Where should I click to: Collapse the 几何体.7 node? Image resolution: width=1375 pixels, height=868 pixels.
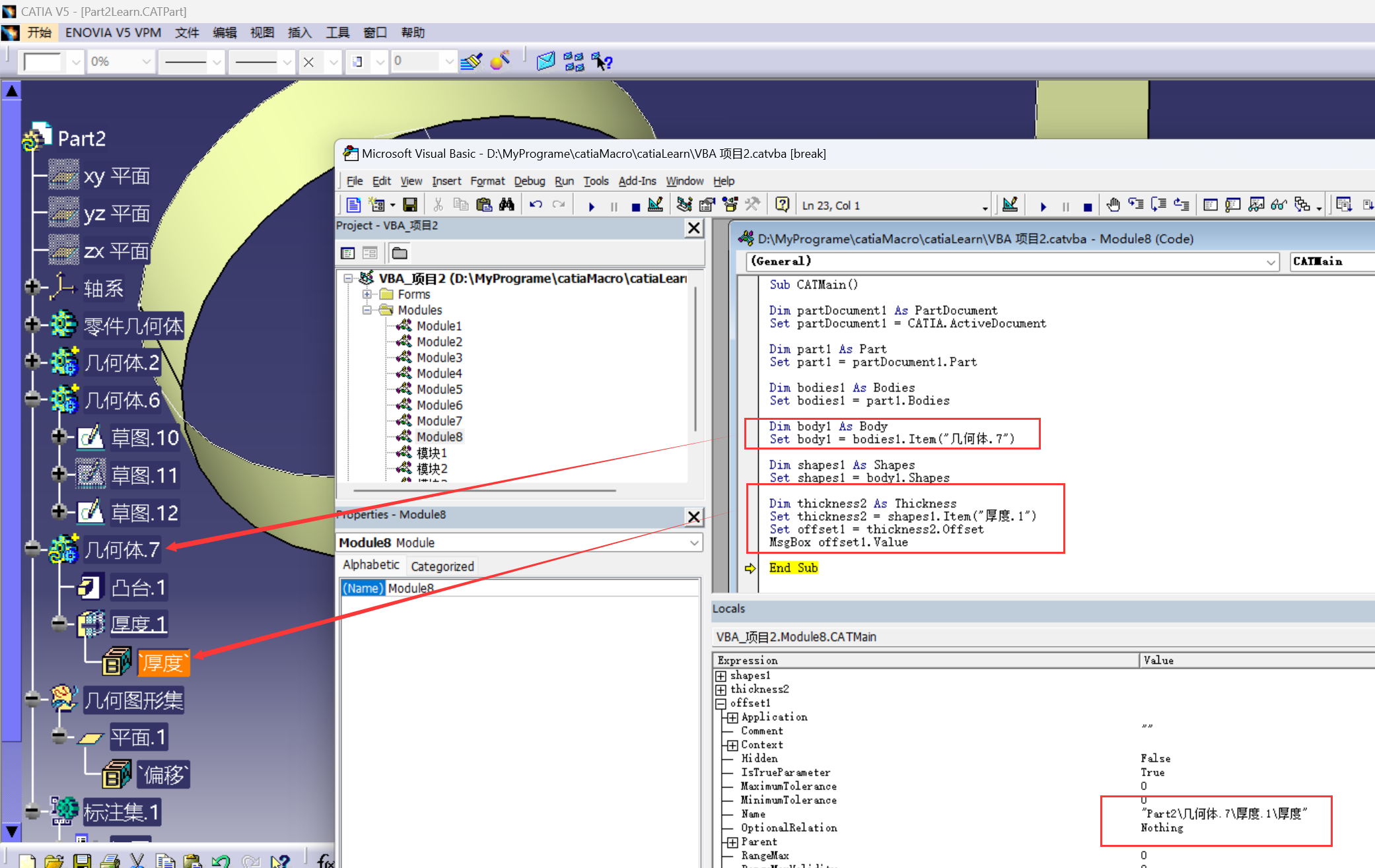coord(32,548)
